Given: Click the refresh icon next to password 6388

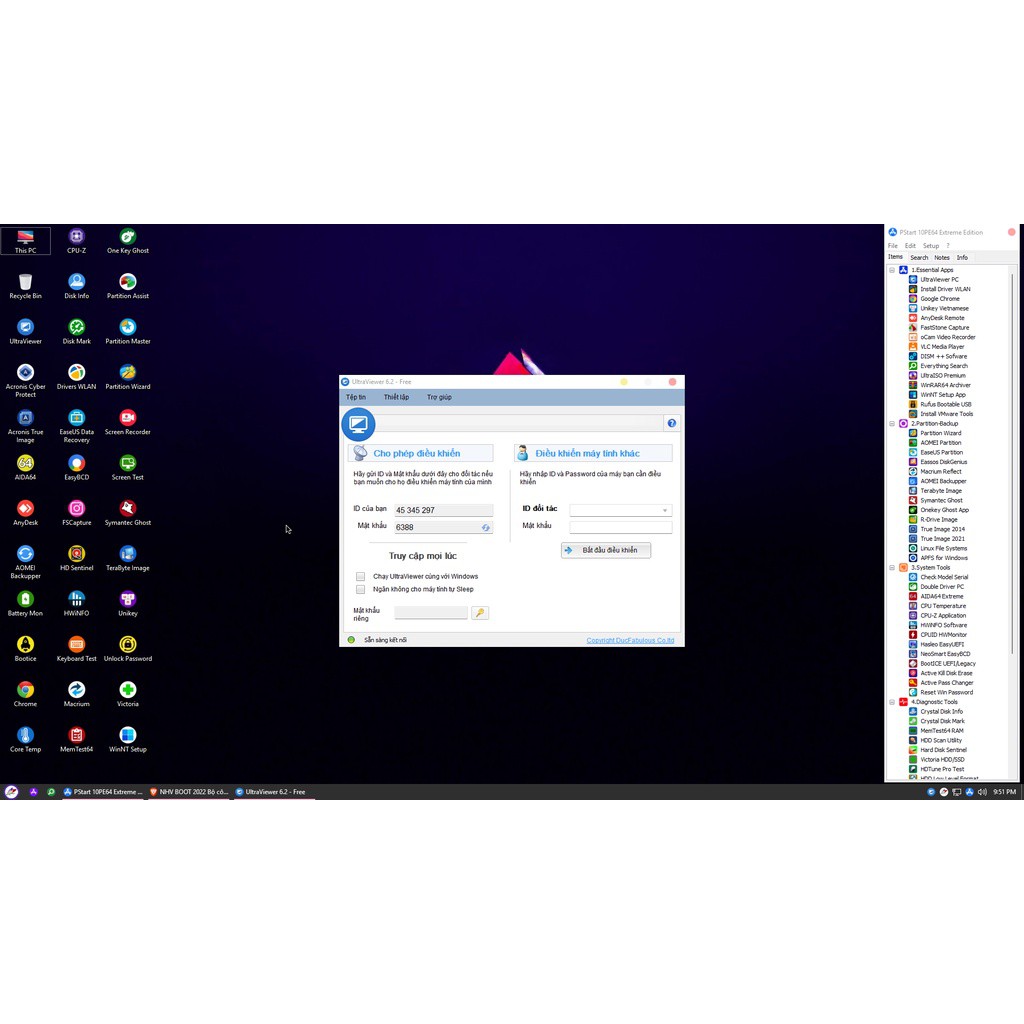Looking at the screenshot, I should coord(486,527).
